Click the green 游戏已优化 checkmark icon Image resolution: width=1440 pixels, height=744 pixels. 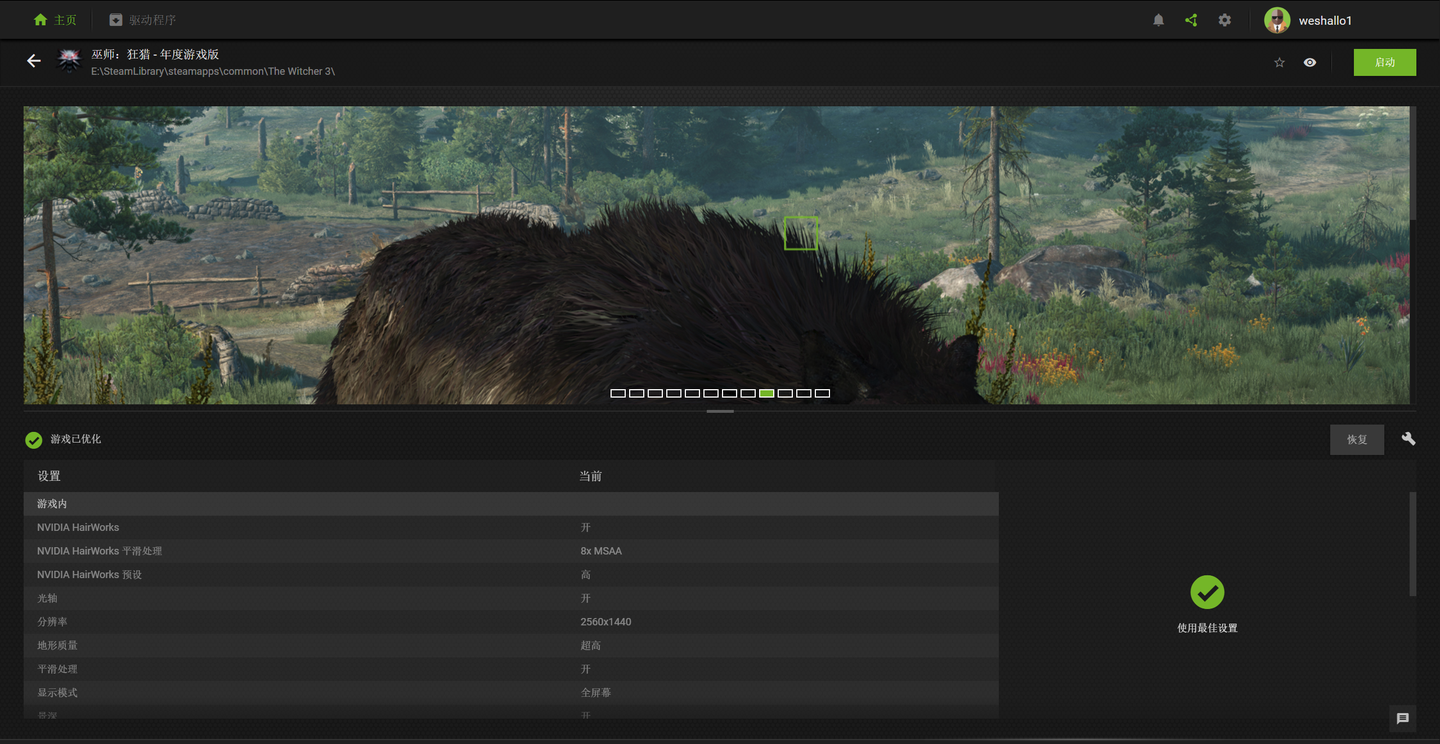tap(34, 440)
